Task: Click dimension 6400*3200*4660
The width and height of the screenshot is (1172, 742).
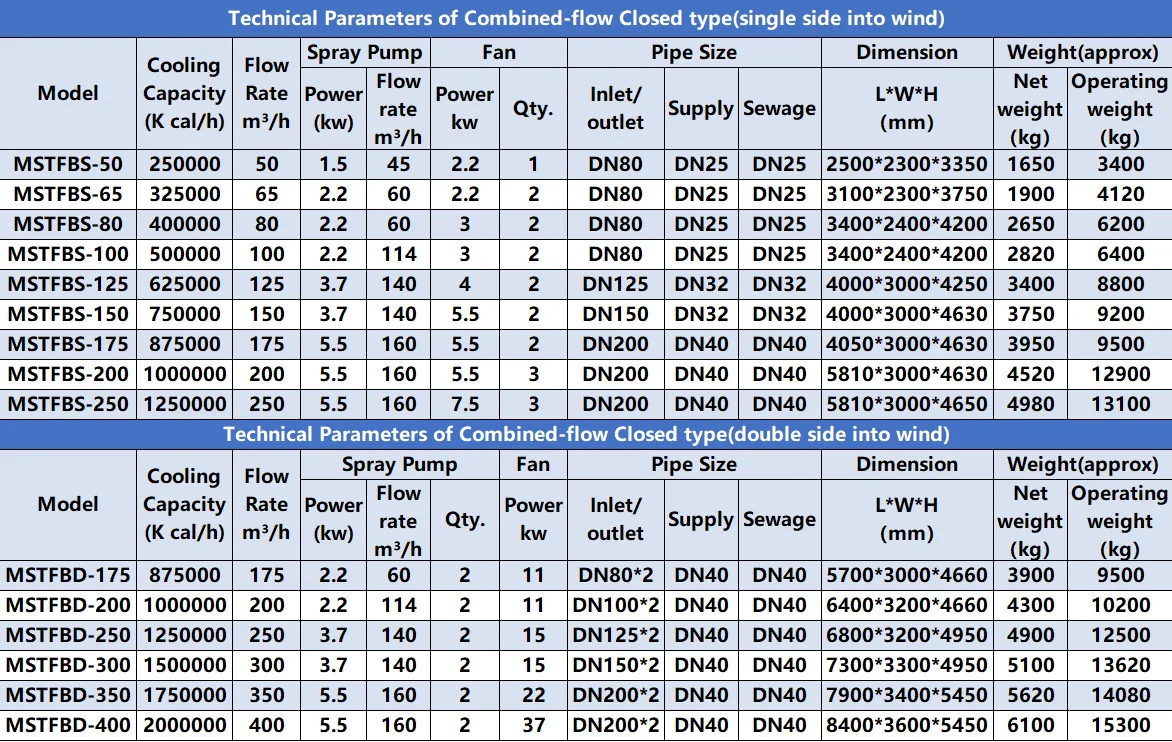Action: pos(907,605)
